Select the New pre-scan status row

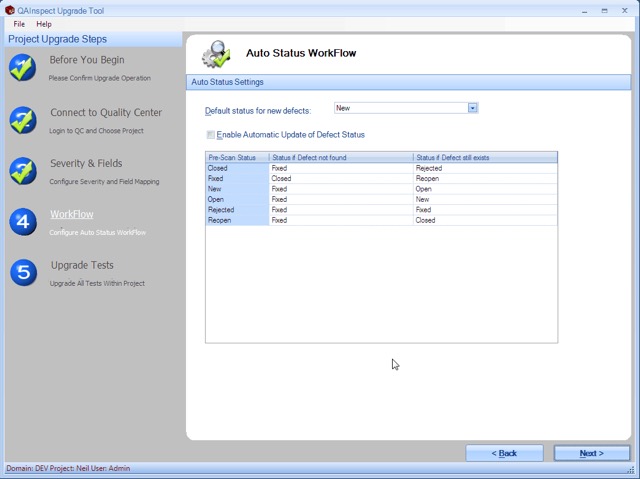pos(237,189)
